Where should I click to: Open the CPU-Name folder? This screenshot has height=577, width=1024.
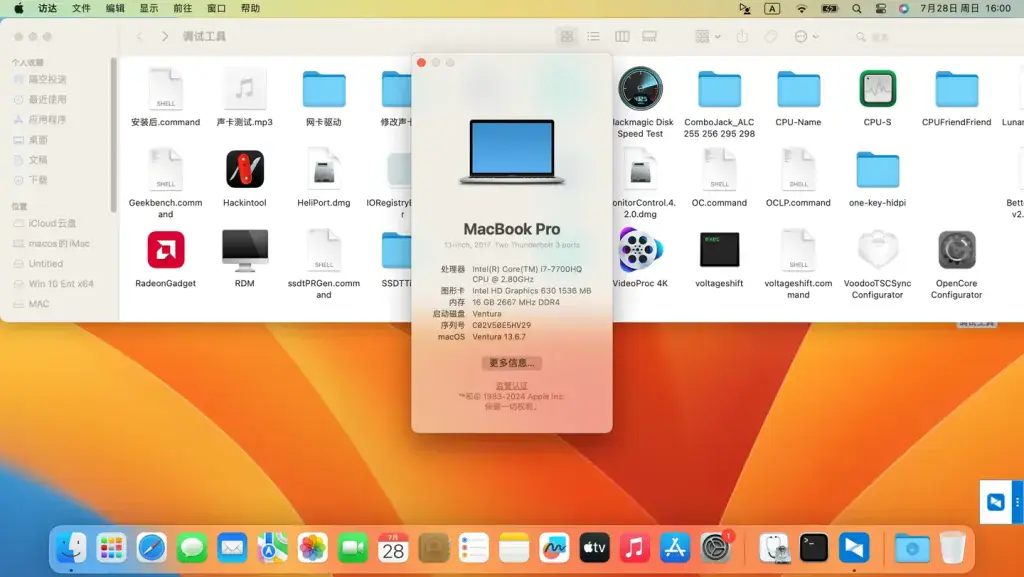(798, 89)
